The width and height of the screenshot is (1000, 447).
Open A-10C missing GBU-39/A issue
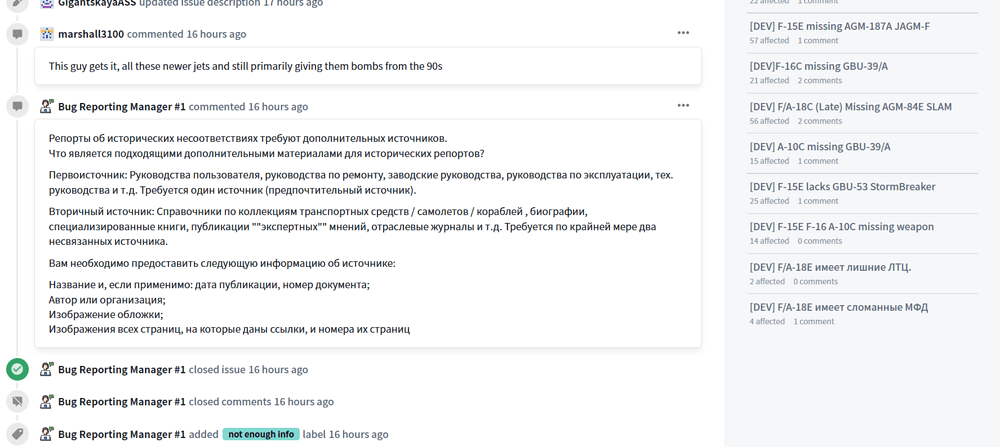coord(819,146)
